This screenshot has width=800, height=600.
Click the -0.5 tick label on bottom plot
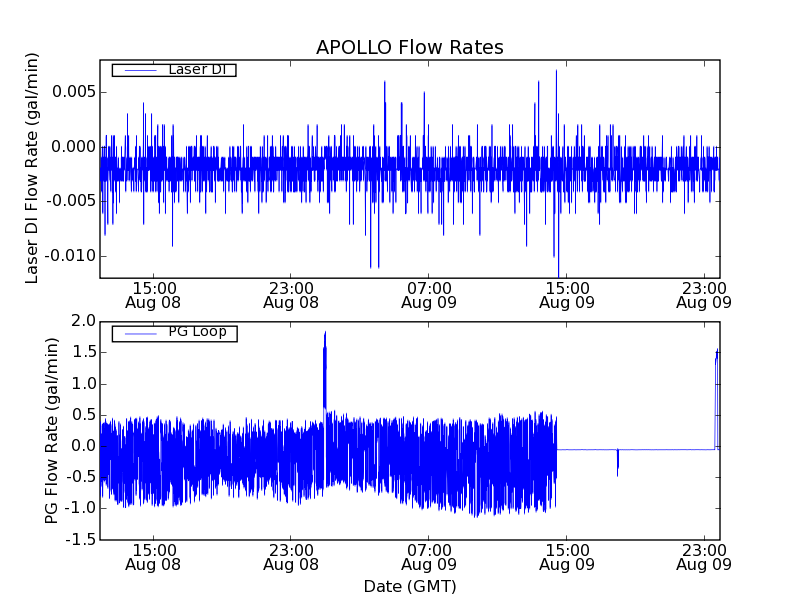(x=81, y=477)
